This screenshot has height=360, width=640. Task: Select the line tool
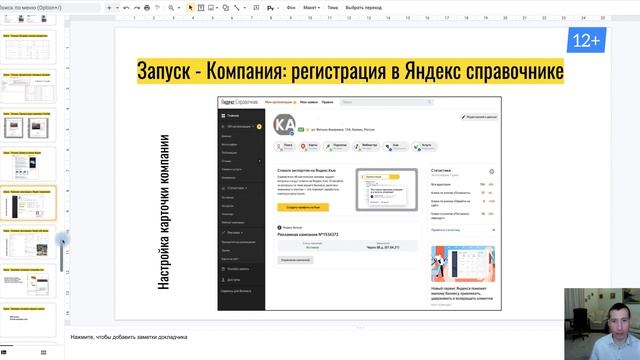tap(237, 8)
